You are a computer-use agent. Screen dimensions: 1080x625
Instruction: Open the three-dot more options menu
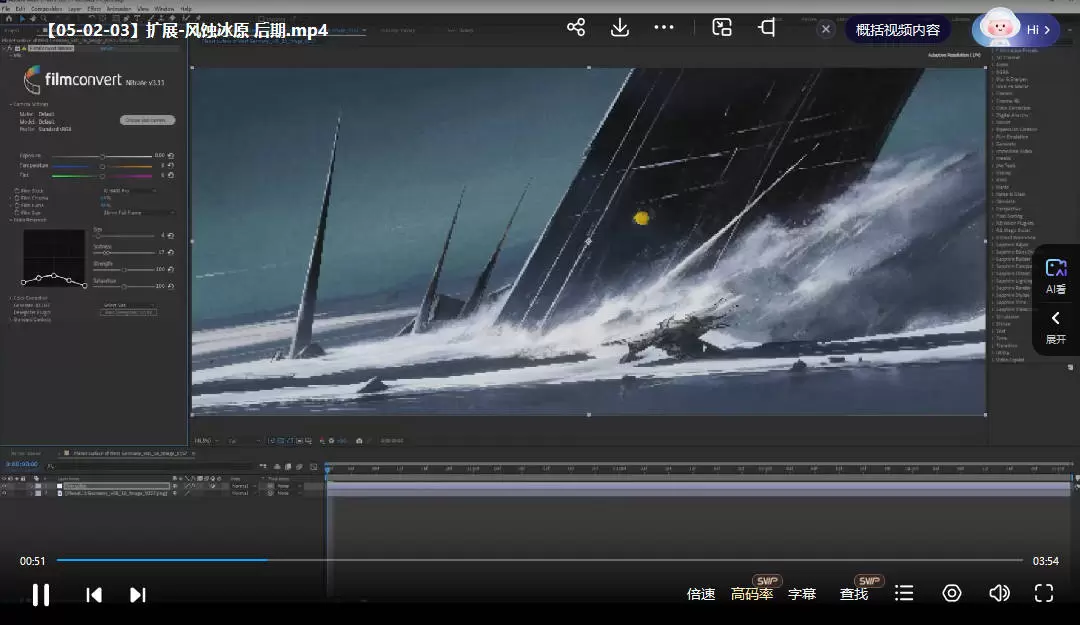click(x=663, y=28)
